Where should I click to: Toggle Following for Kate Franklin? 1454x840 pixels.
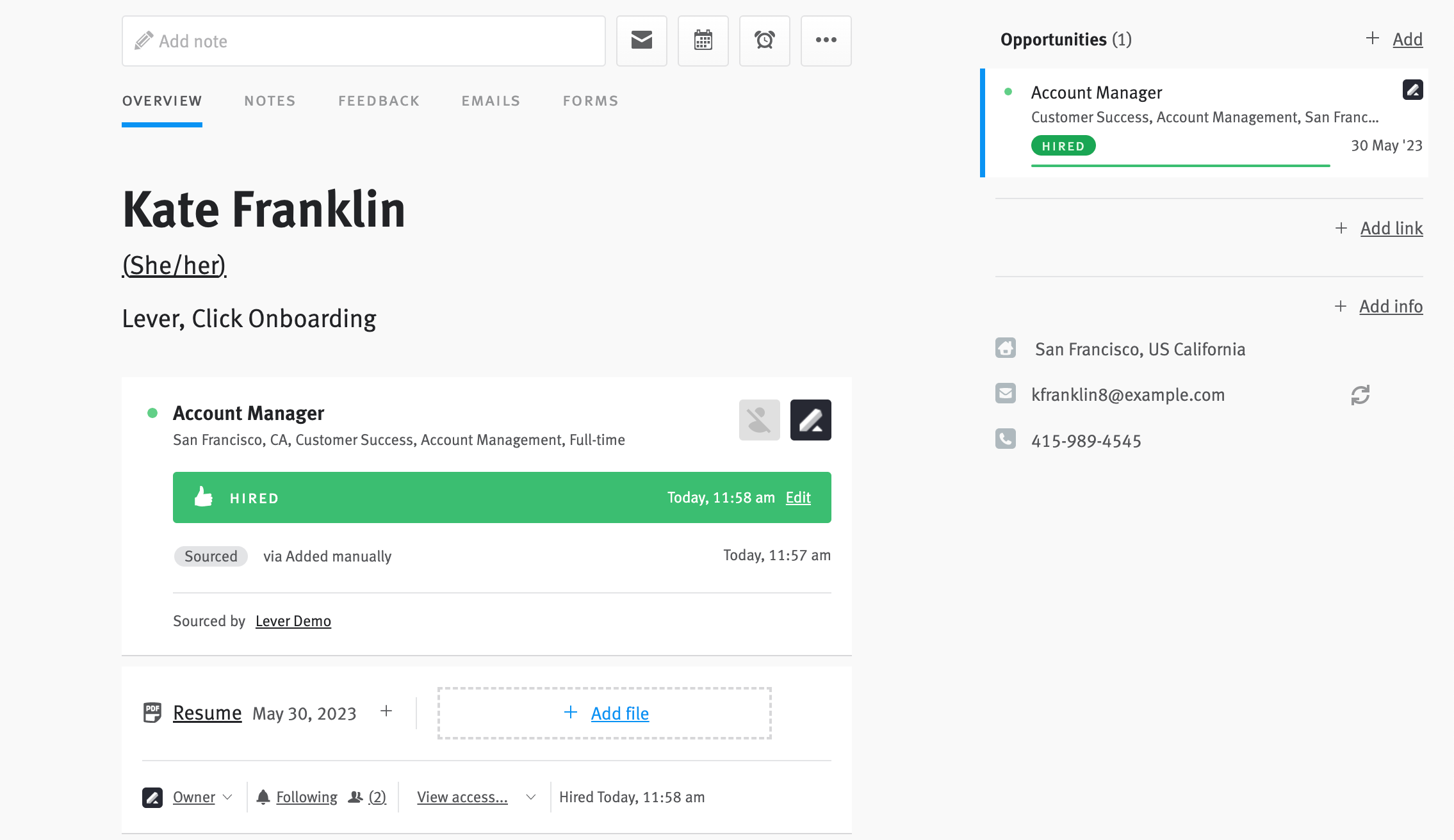[x=306, y=796]
